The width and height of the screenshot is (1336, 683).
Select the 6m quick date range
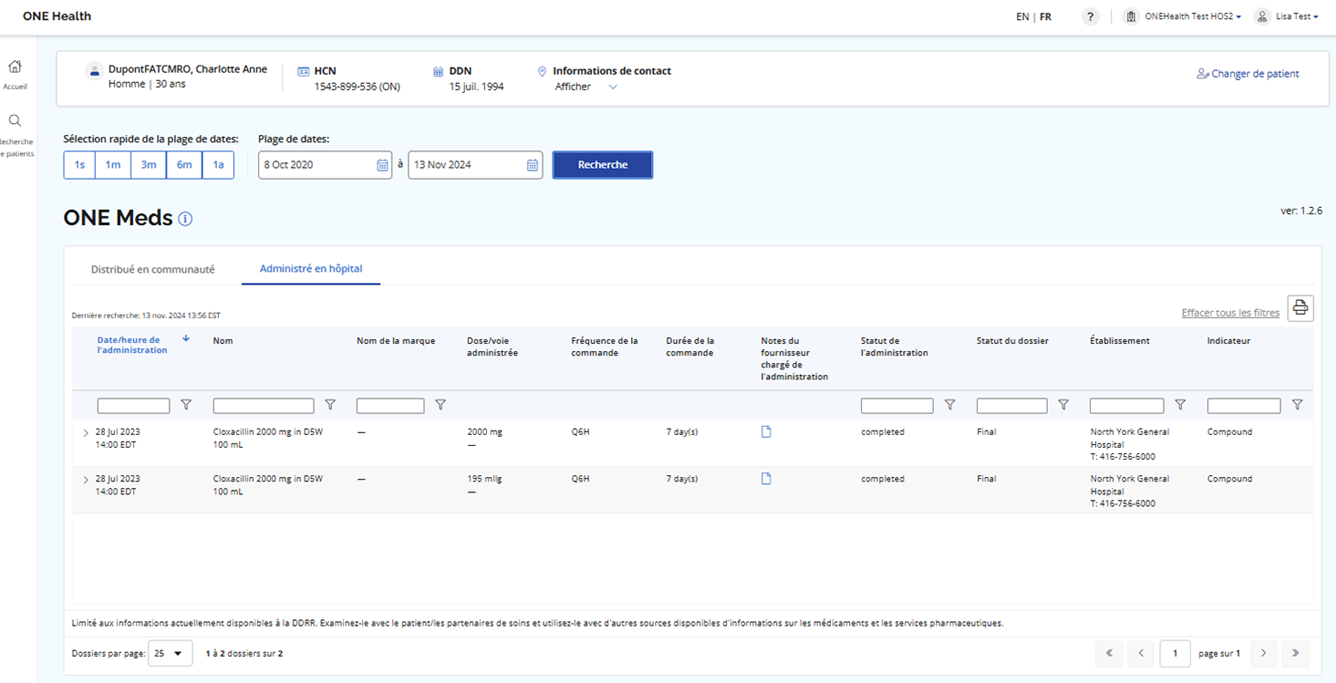point(184,165)
